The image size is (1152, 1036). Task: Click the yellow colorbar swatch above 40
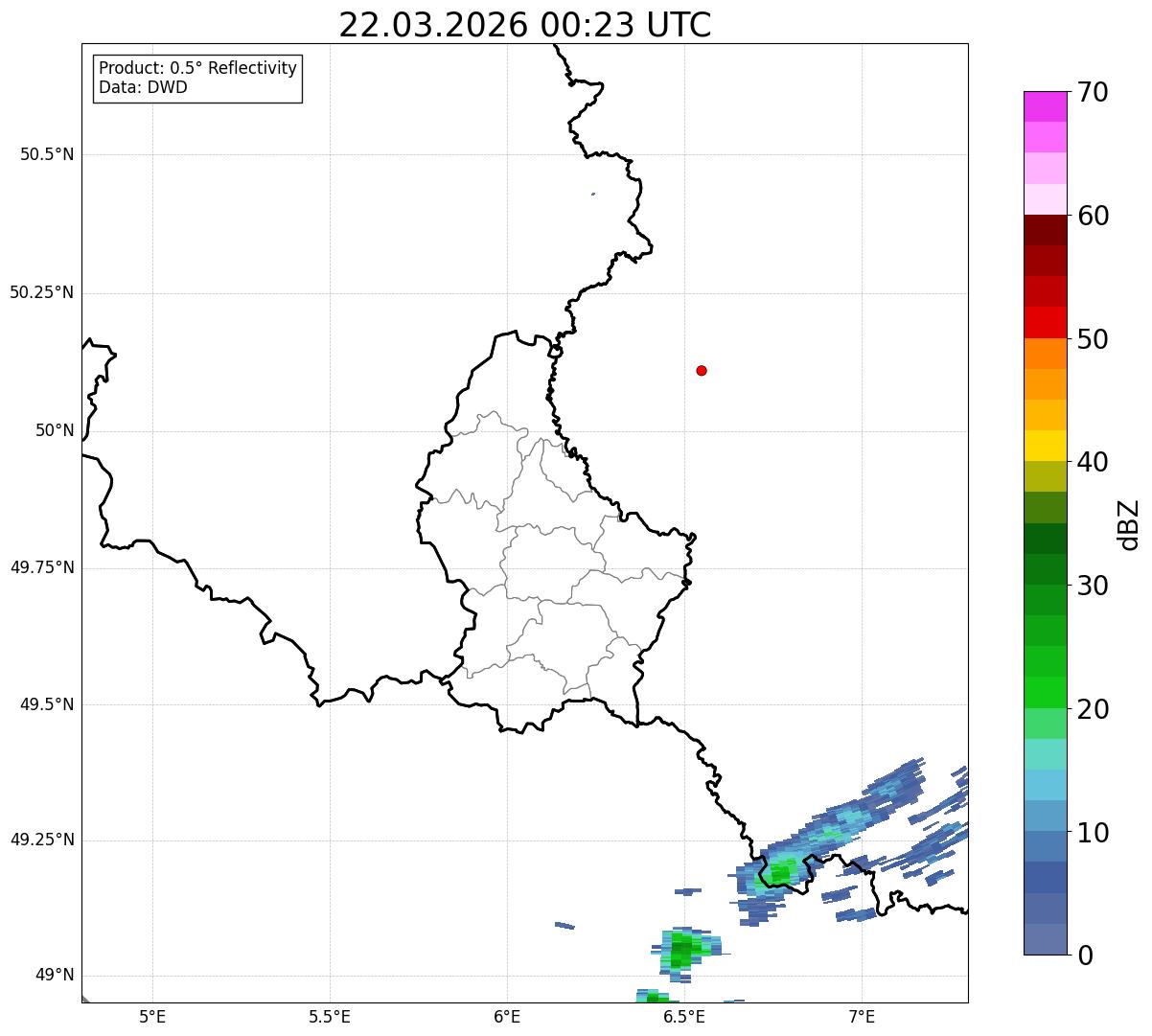click(1045, 447)
